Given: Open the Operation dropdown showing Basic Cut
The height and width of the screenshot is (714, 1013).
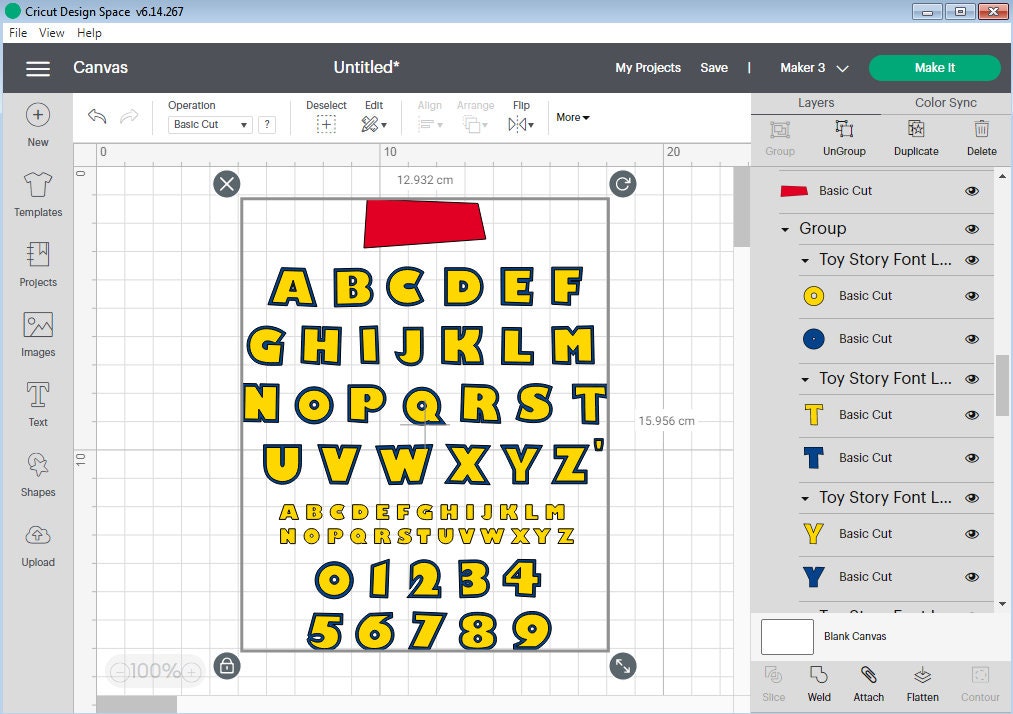Looking at the screenshot, I should (x=210, y=122).
